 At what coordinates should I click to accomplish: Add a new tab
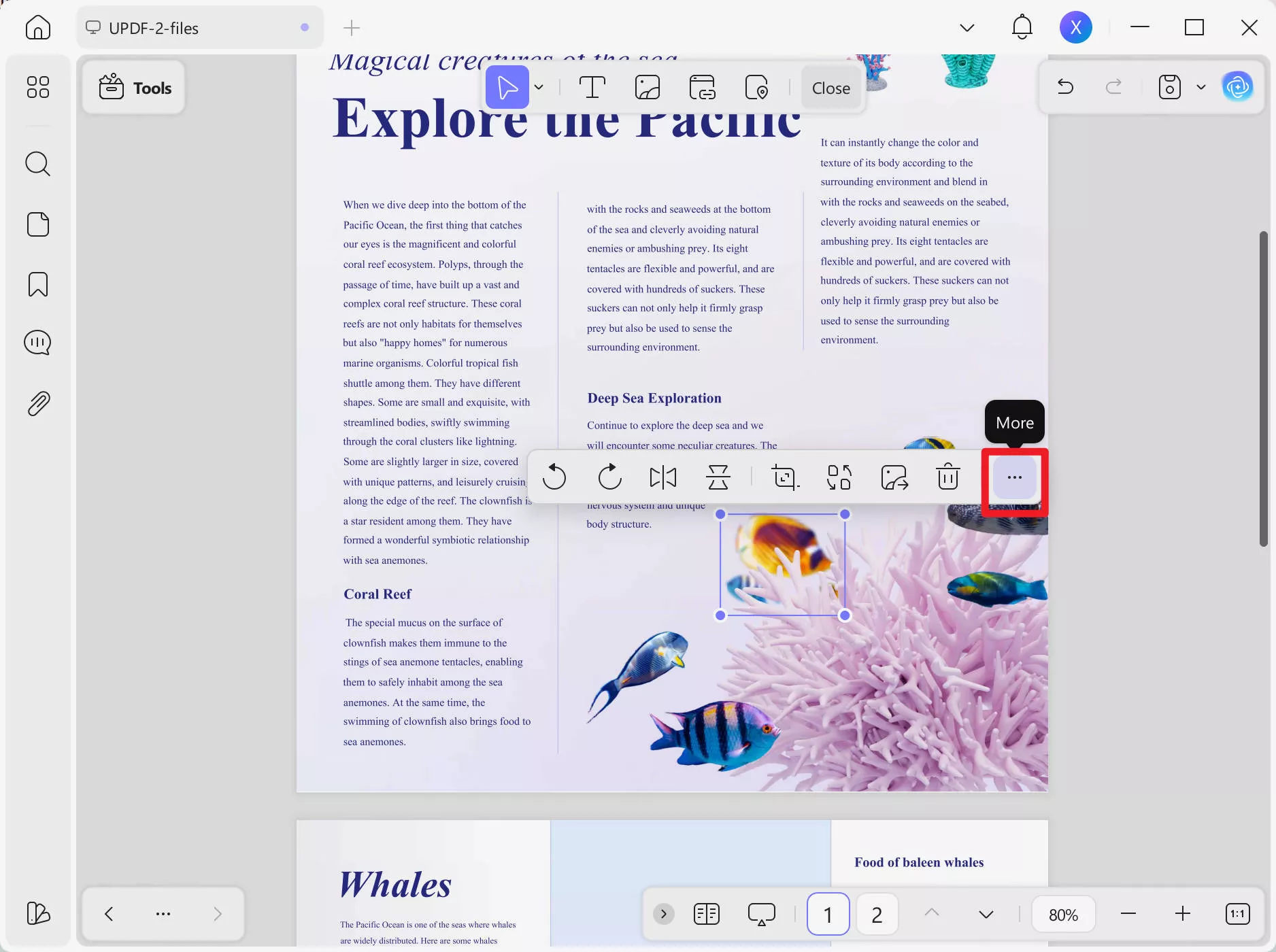pos(352,28)
